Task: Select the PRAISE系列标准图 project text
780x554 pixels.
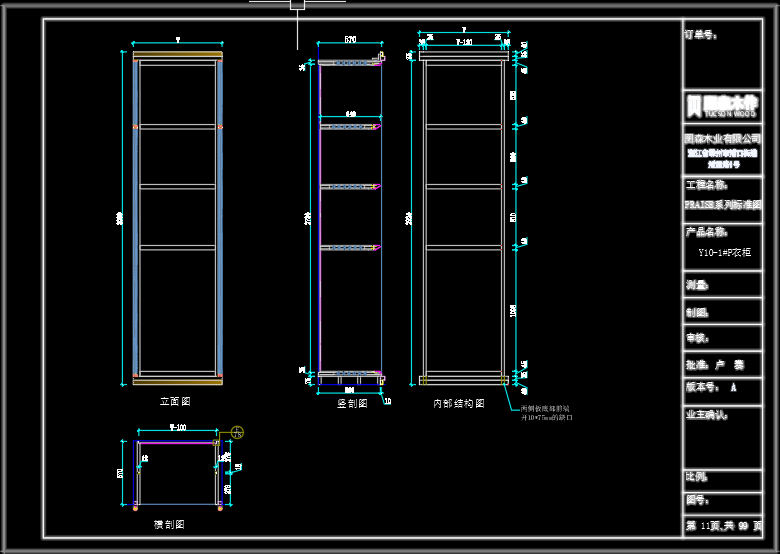Action: coord(722,205)
